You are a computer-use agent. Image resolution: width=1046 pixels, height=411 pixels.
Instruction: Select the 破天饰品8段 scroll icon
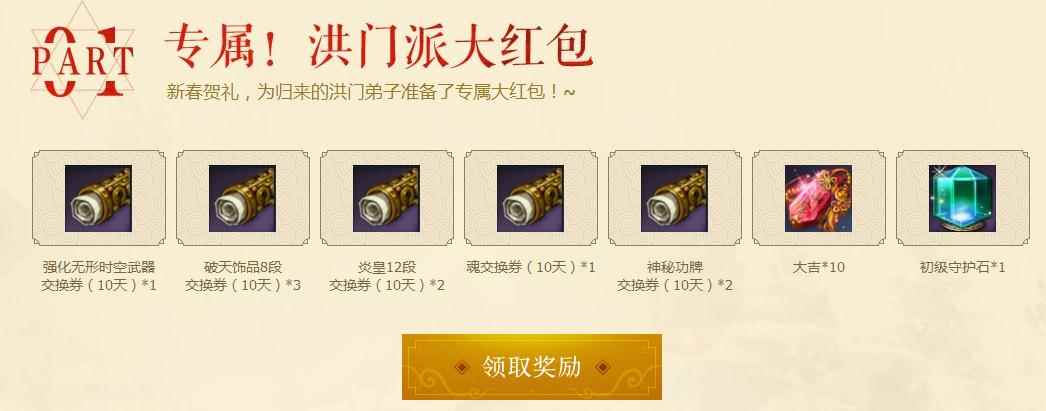[x=242, y=199]
